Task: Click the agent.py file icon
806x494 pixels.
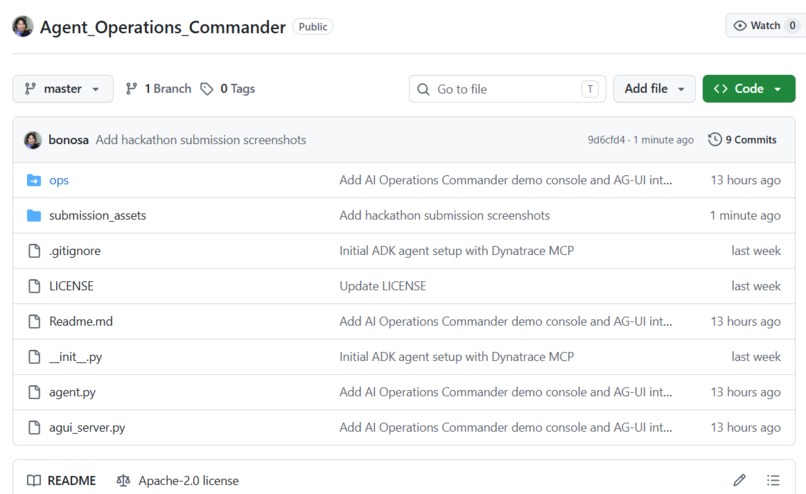Action: click(34, 392)
